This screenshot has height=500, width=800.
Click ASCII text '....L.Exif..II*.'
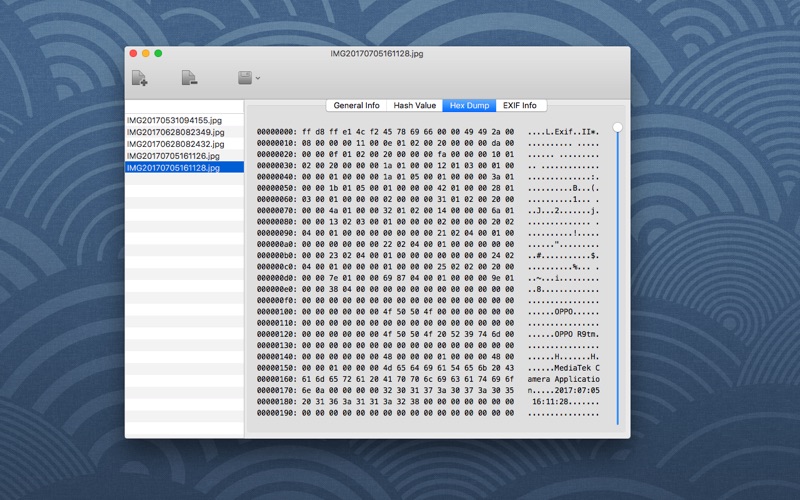pos(563,132)
